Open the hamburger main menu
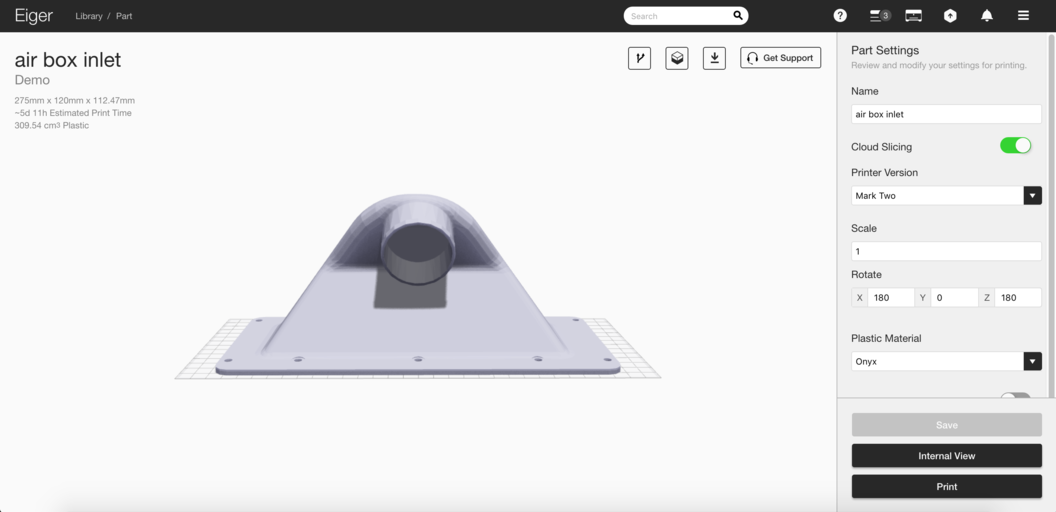 [x=1023, y=16]
